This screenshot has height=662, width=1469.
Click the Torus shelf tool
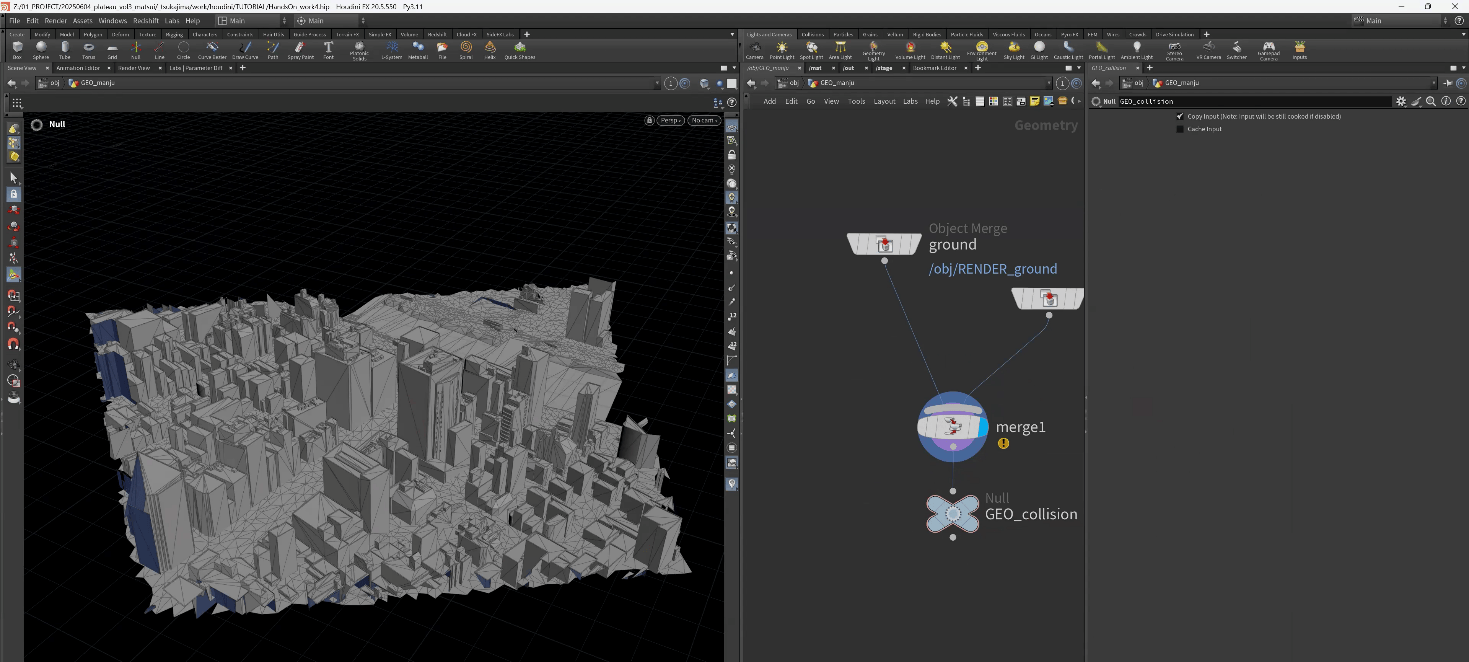click(x=89, y=47)
